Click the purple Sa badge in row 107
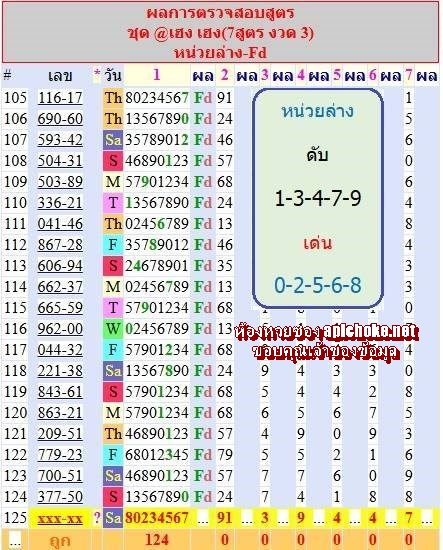The image size is (443, 550). 113,140
